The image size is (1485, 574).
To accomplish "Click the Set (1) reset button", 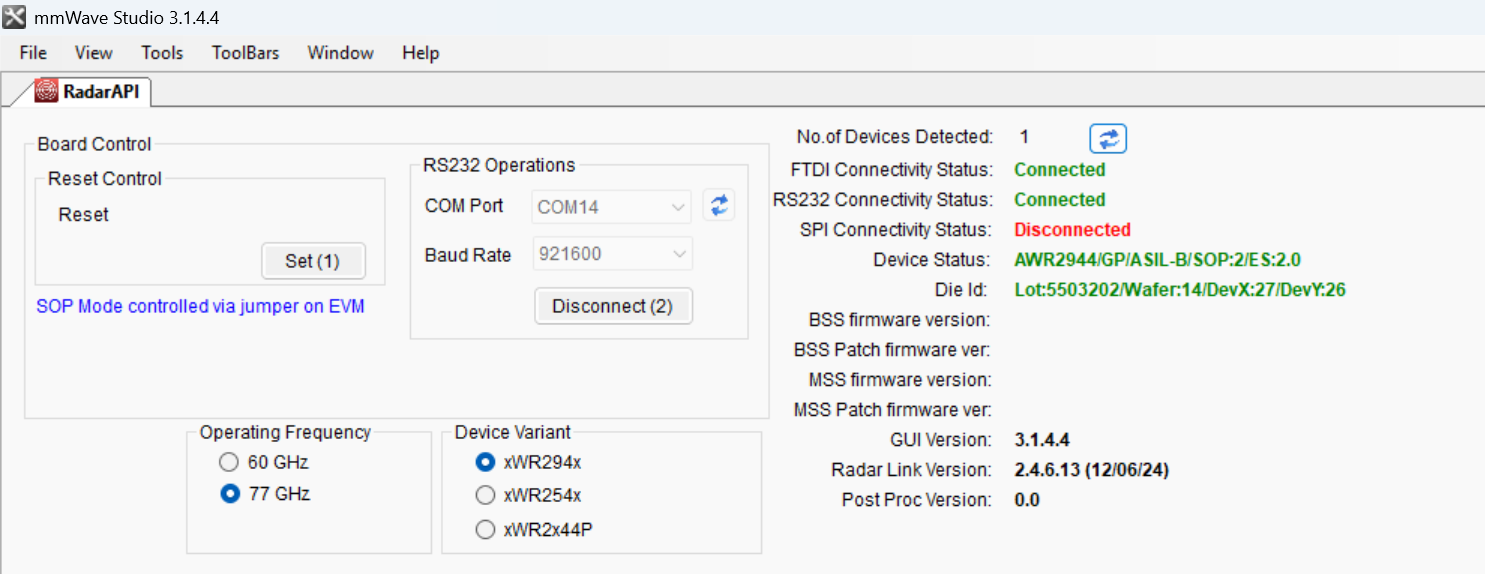I will pos(313,261).
